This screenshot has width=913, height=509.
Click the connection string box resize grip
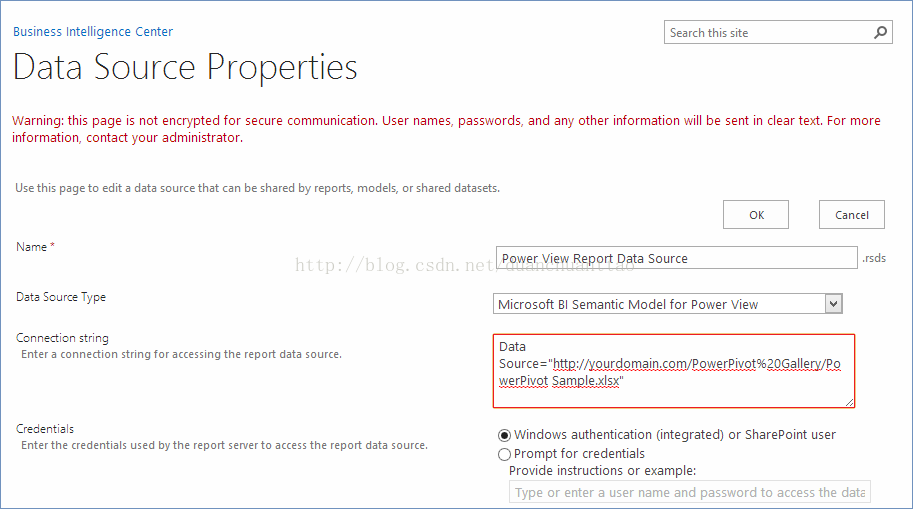(x=849, y=402)
